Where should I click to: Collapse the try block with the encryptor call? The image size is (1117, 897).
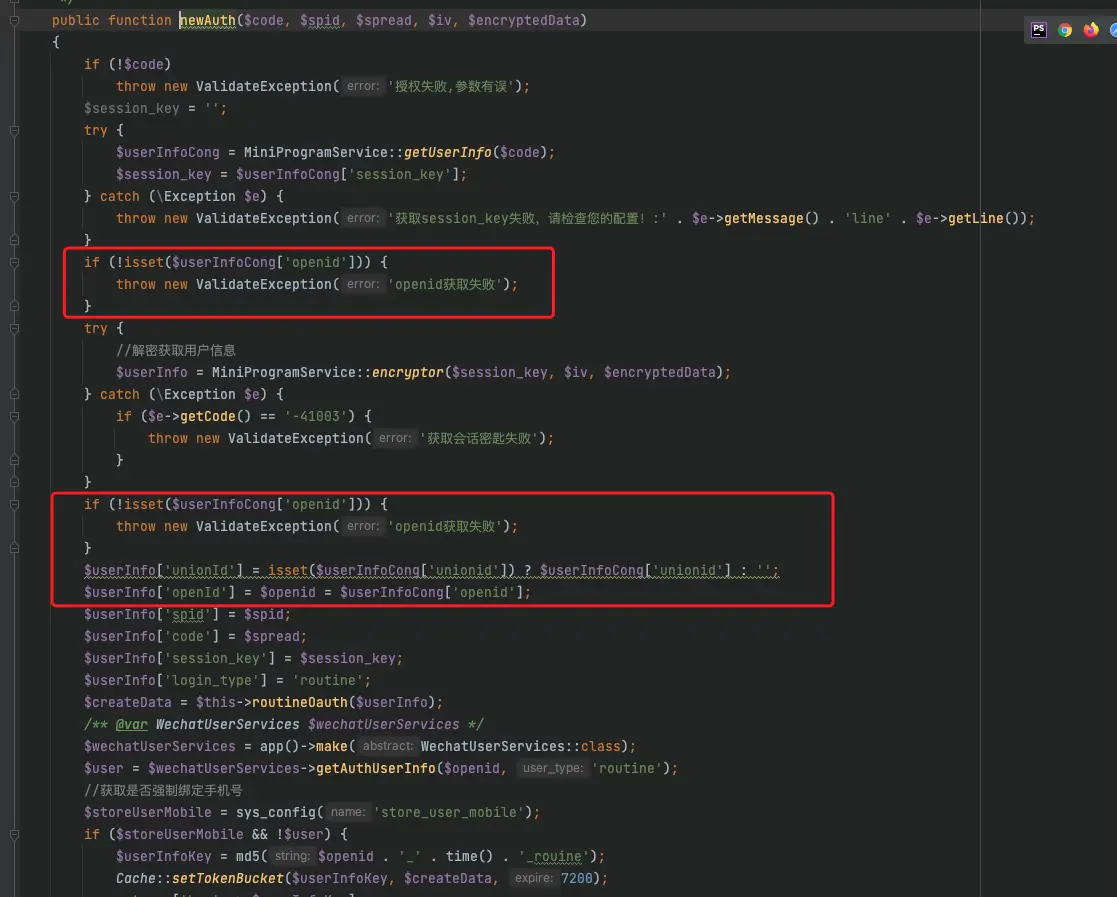(x=14, y=328)
